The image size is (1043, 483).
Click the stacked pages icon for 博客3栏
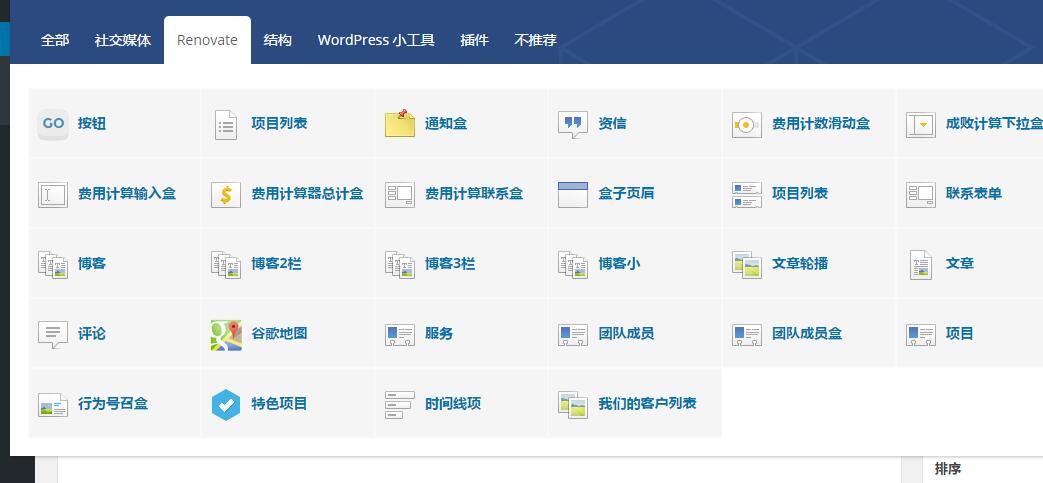pos(400,265)
